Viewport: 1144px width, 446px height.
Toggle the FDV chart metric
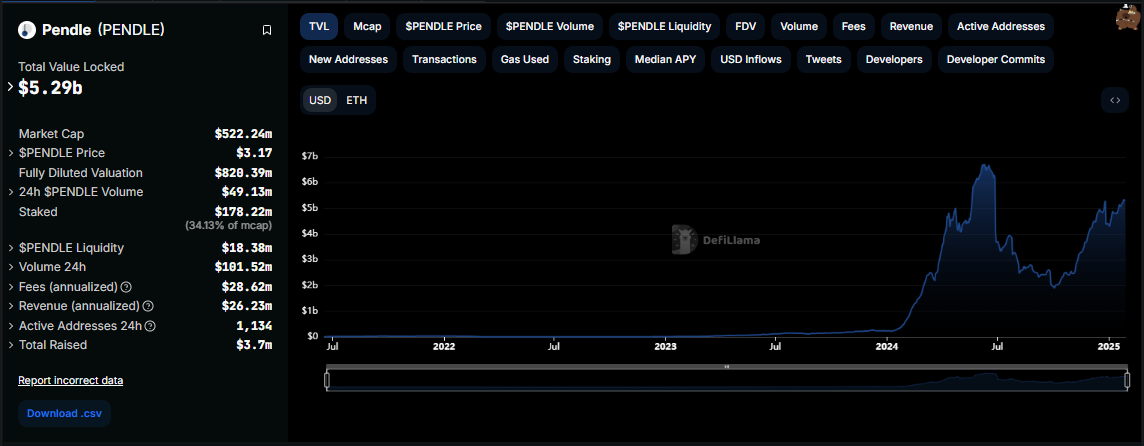click(746, 26)
